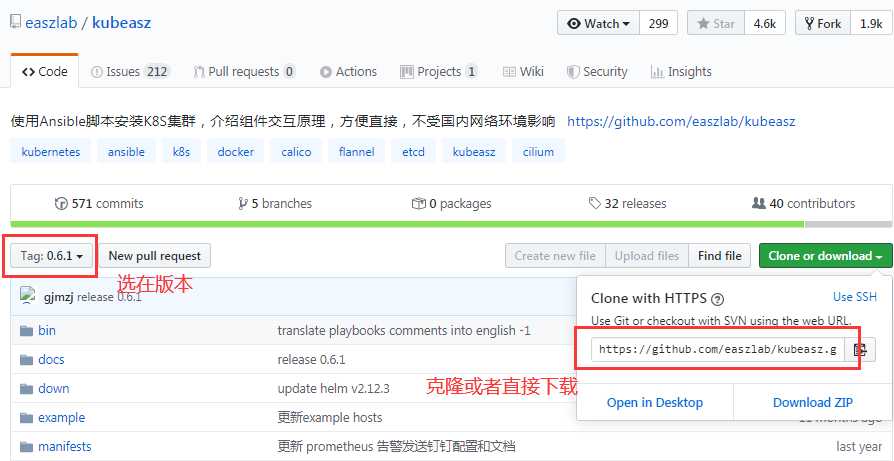Click the folder icon for manifests
The height and width of the screenshot is (461, 894).
tap(26, 447)
